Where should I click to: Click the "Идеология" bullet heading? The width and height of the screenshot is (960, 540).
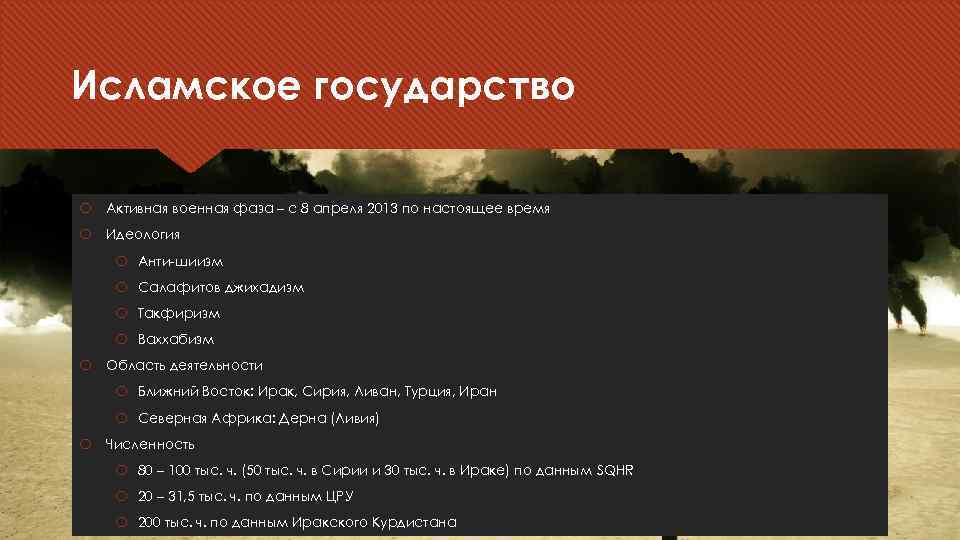143,234
